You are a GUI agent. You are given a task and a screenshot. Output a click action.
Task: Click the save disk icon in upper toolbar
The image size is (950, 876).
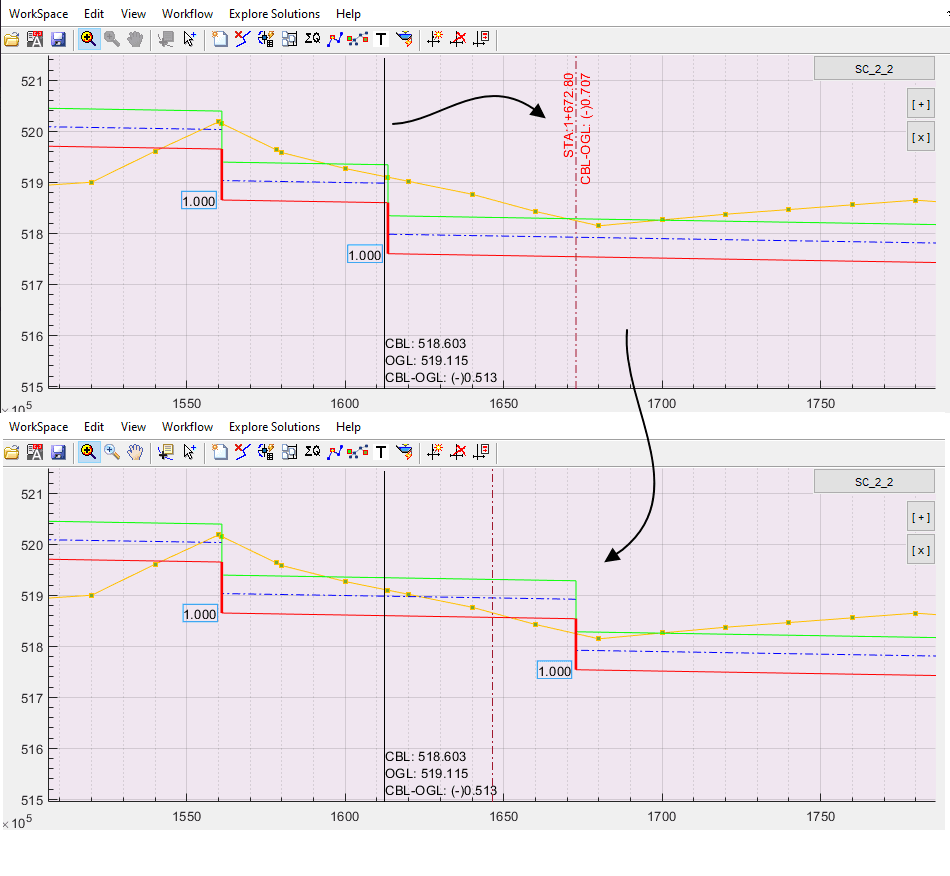pyautogui.click(x=58, y=40)
